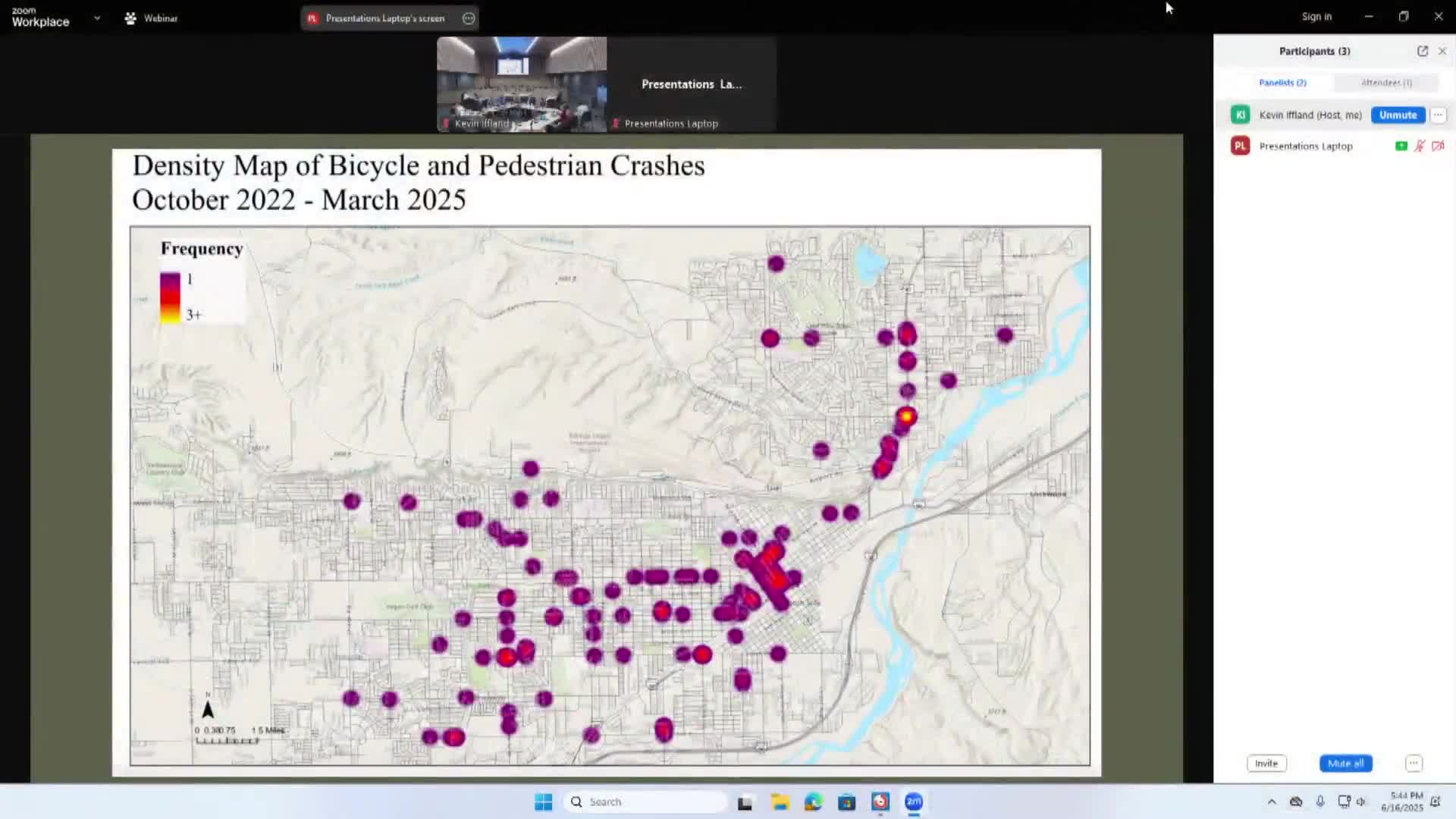Image resolution: width=1456 pixels, height=819 pixels.
Task: Open File Explorer from the taskbar
Action: point(780,802)
